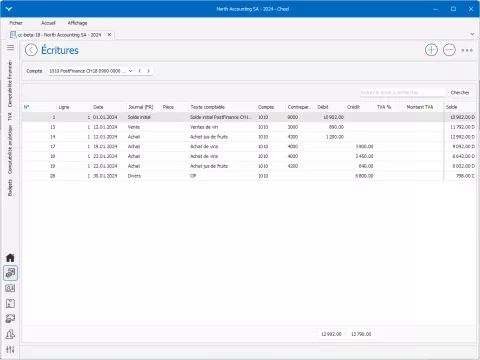The height and width of the screenshot is (360, 480).
Task: Open the Affichage ribbon tab
Action: [77, 23]
